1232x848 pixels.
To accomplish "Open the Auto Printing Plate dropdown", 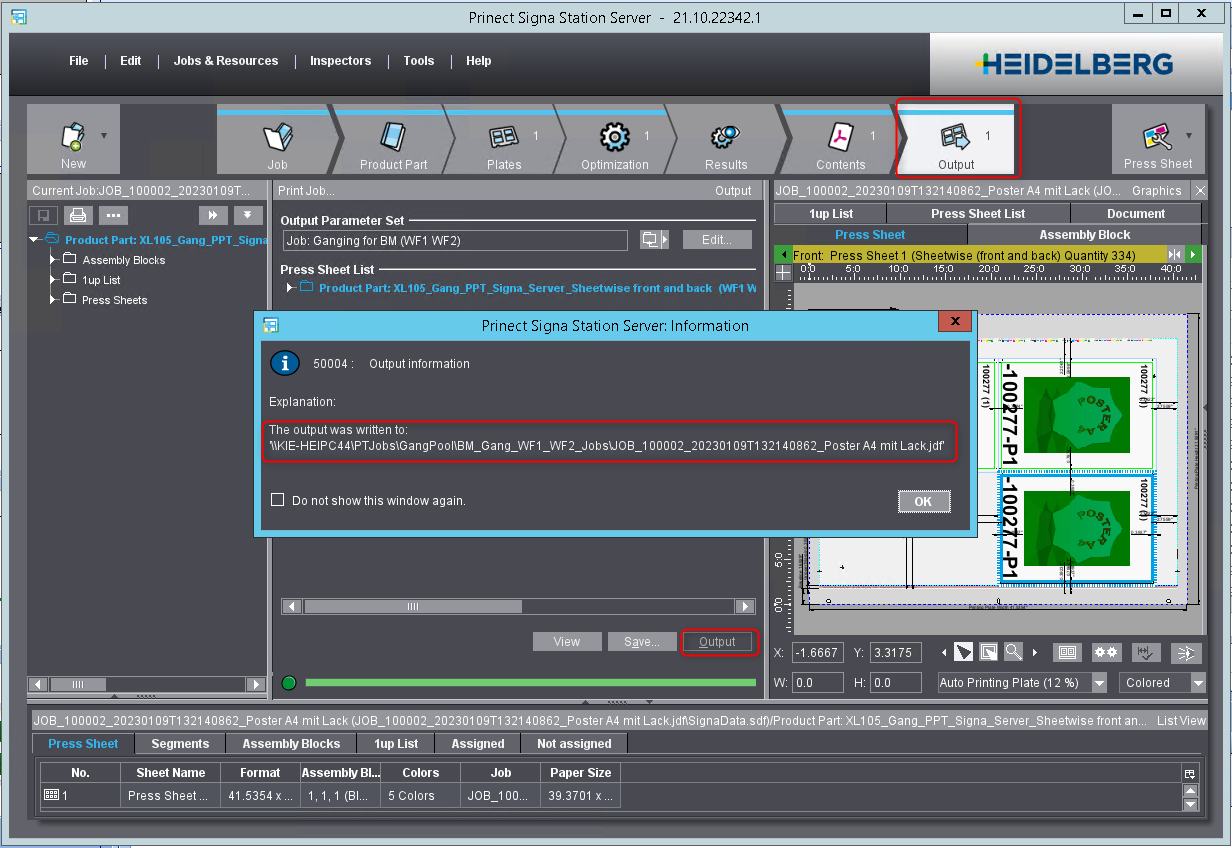I will click(x=1100, y=683).
